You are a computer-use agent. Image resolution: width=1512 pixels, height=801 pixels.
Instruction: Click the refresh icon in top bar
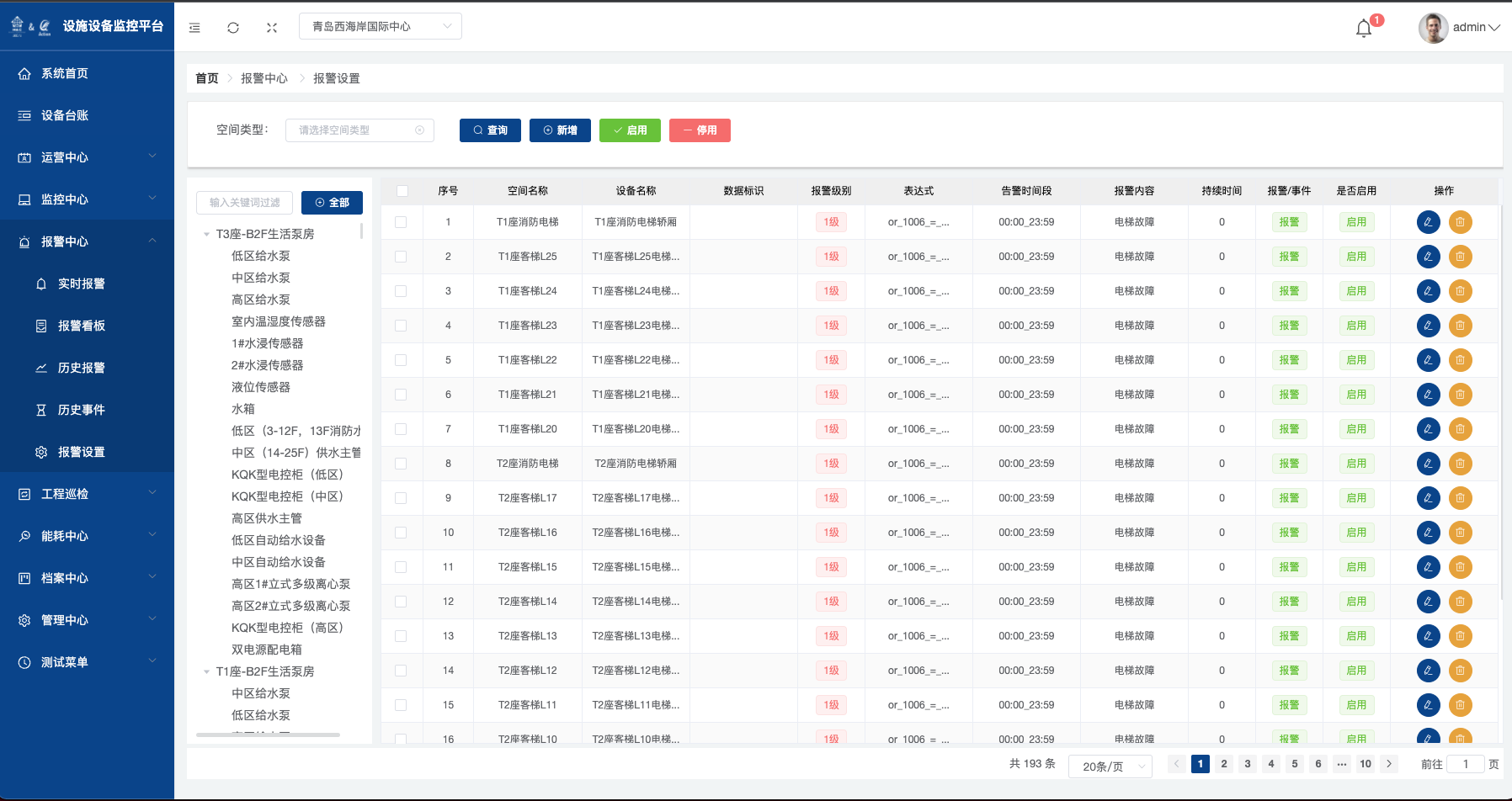coord(233,28)
